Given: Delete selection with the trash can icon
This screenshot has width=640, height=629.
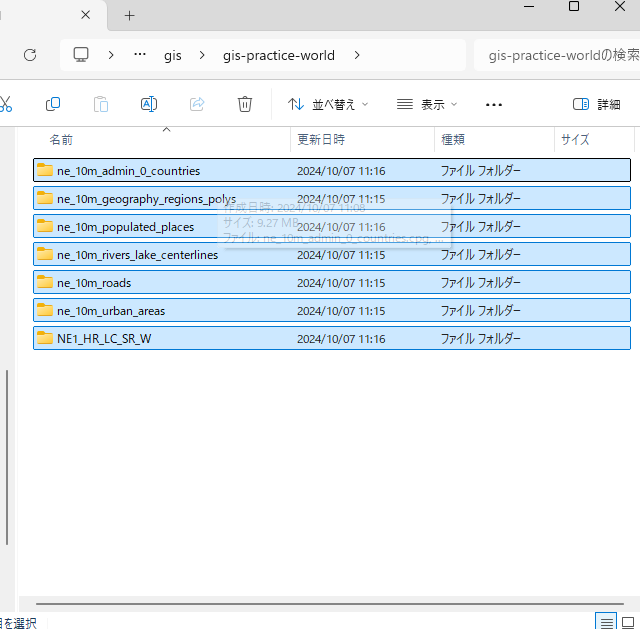Looking at the screenshot, I should tap(245, 104).
